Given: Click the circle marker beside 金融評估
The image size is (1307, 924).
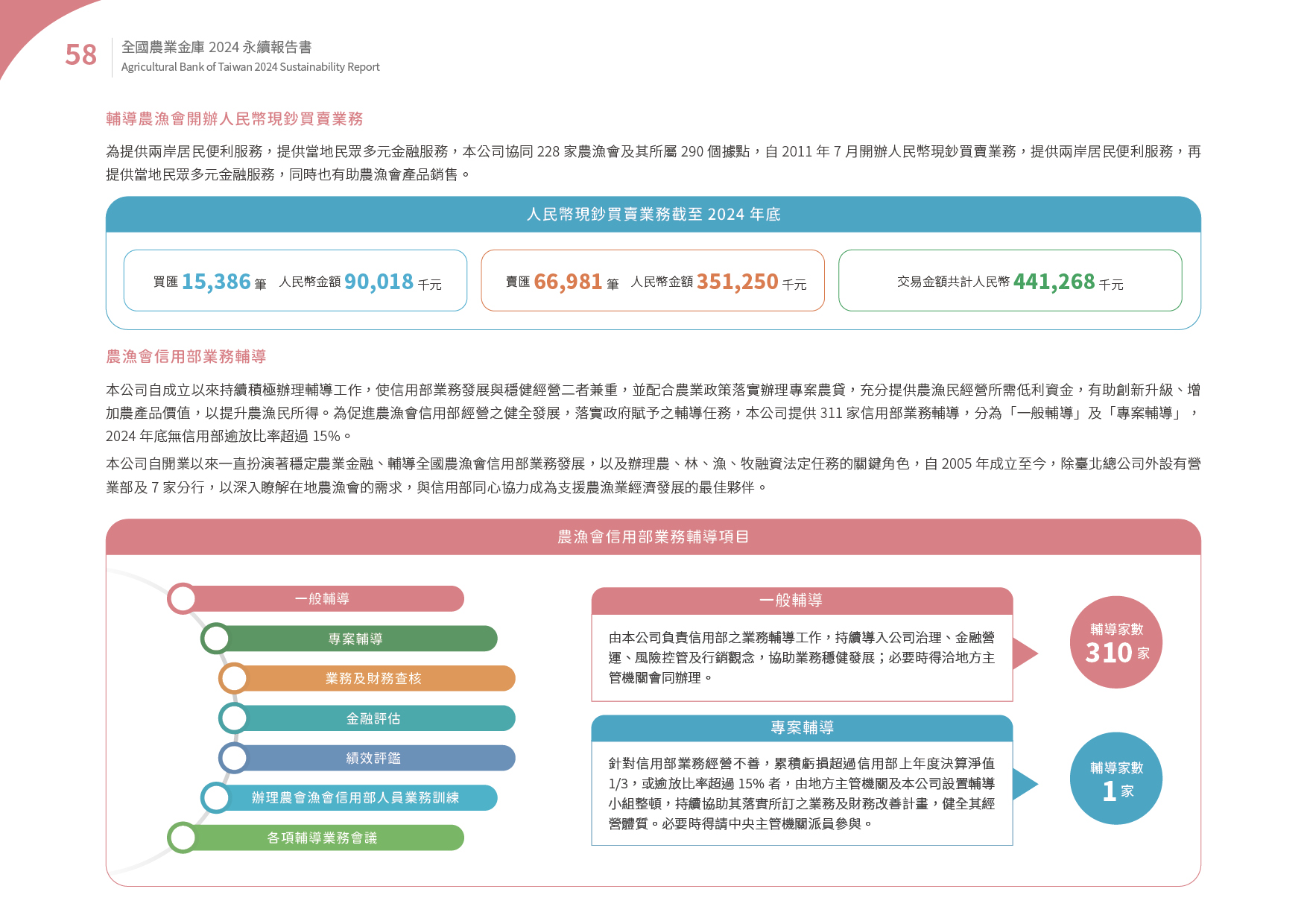Looking at the screenshot, I should point(234,718).
